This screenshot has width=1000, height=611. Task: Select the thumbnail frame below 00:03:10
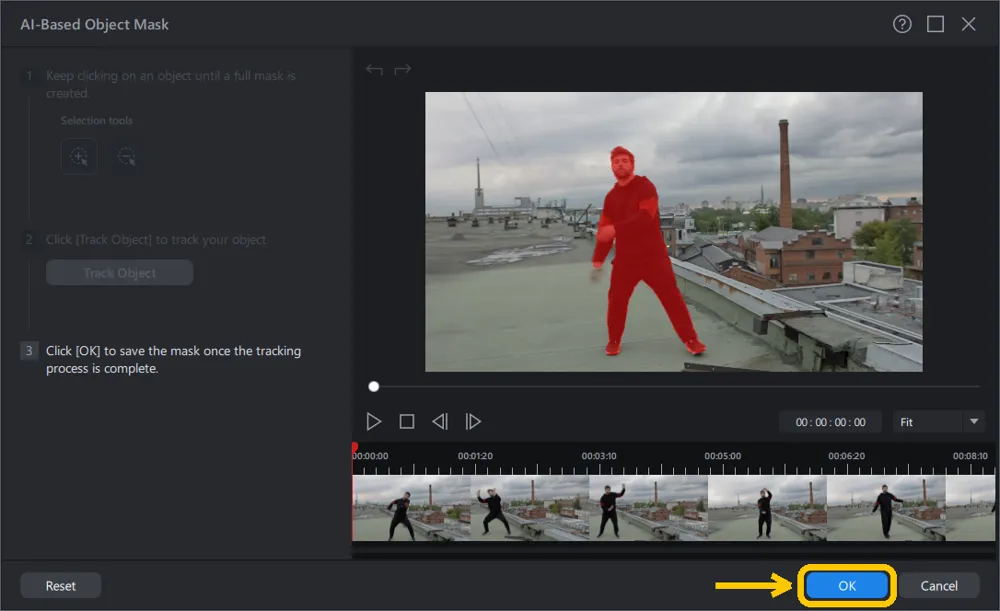click(649, 508)
